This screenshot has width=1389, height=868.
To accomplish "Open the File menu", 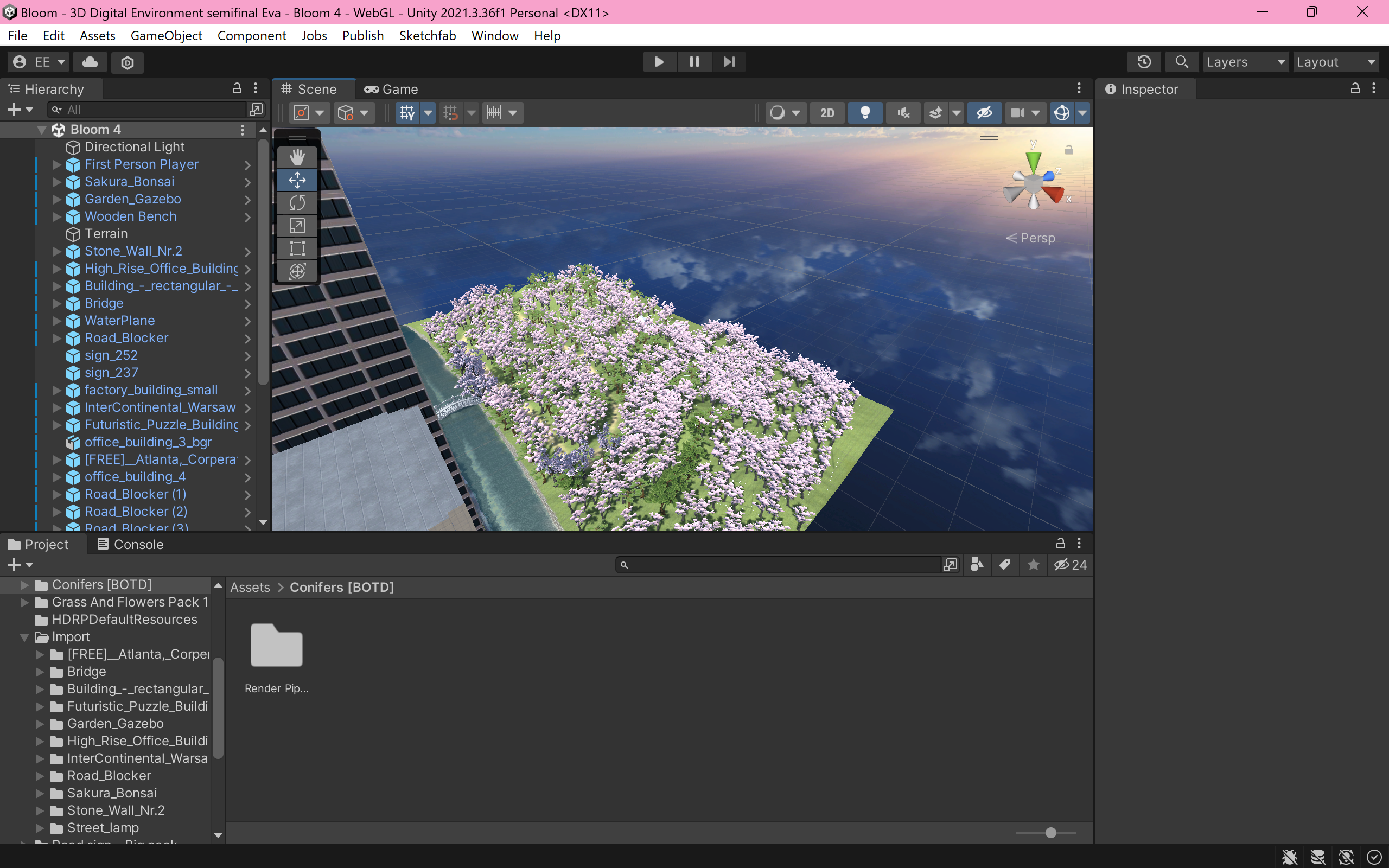I will (17, 36).
